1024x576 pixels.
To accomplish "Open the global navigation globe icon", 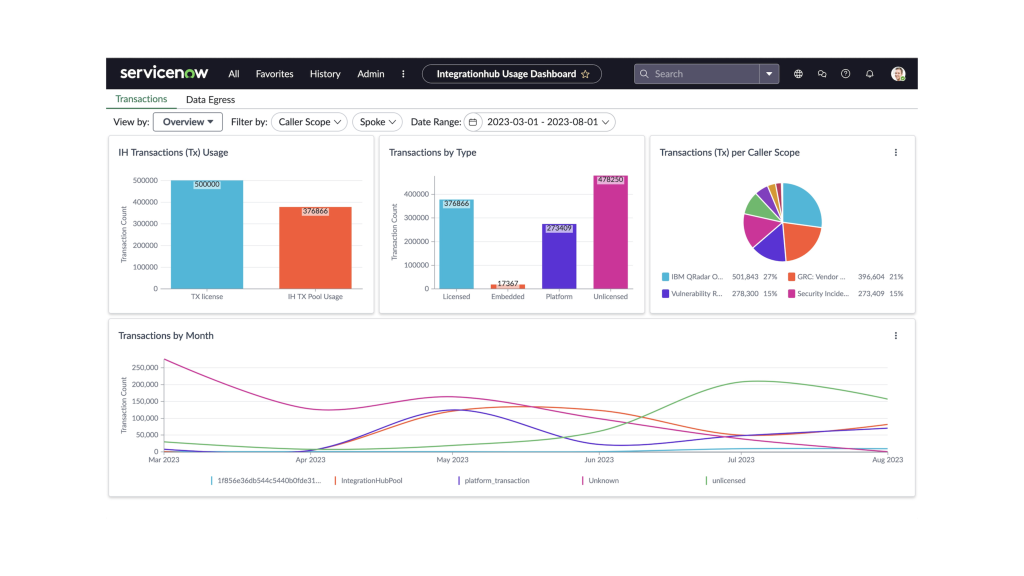I will [798, 73].
